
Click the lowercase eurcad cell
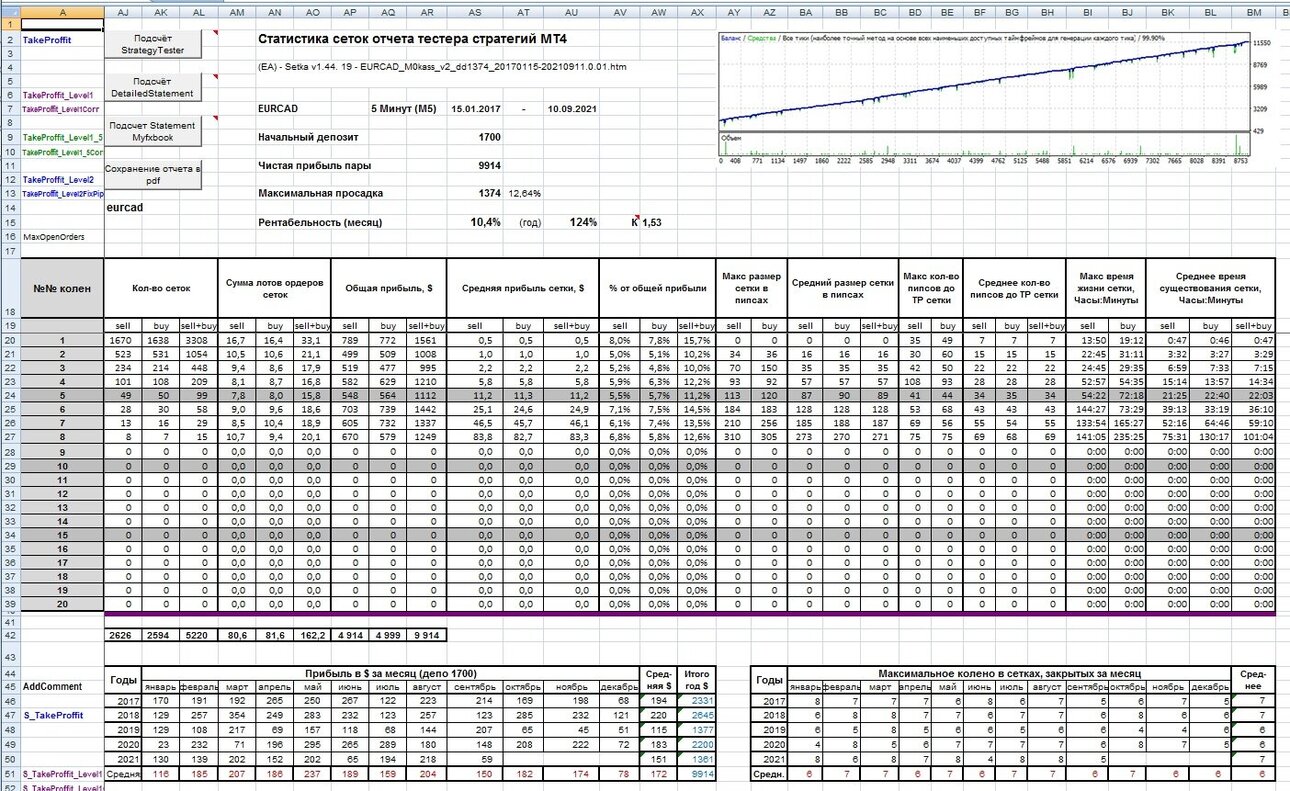point(125,208)
